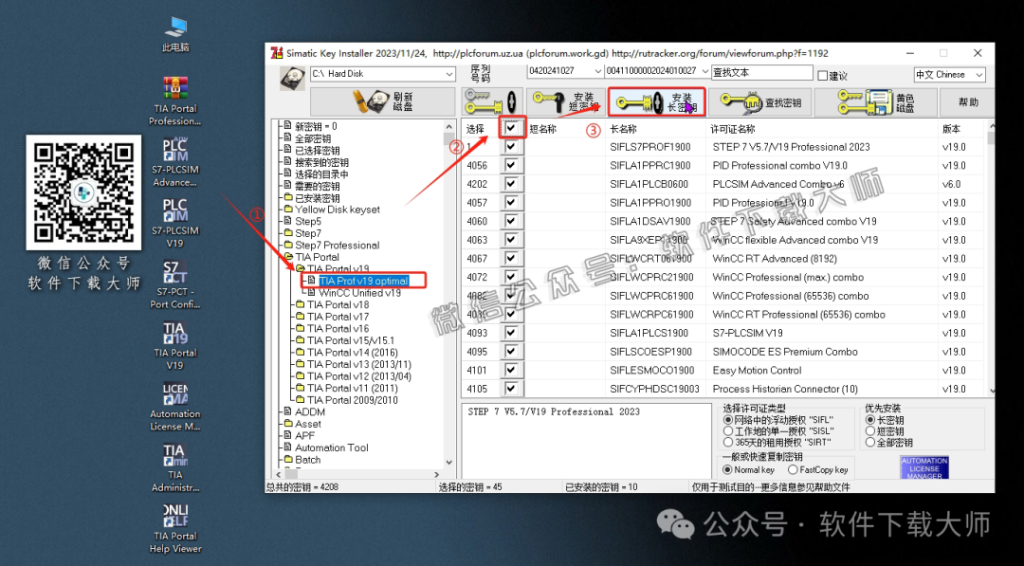
Task: Click 安装短密钥 install short key button
Action: click(x=566, y=102)
